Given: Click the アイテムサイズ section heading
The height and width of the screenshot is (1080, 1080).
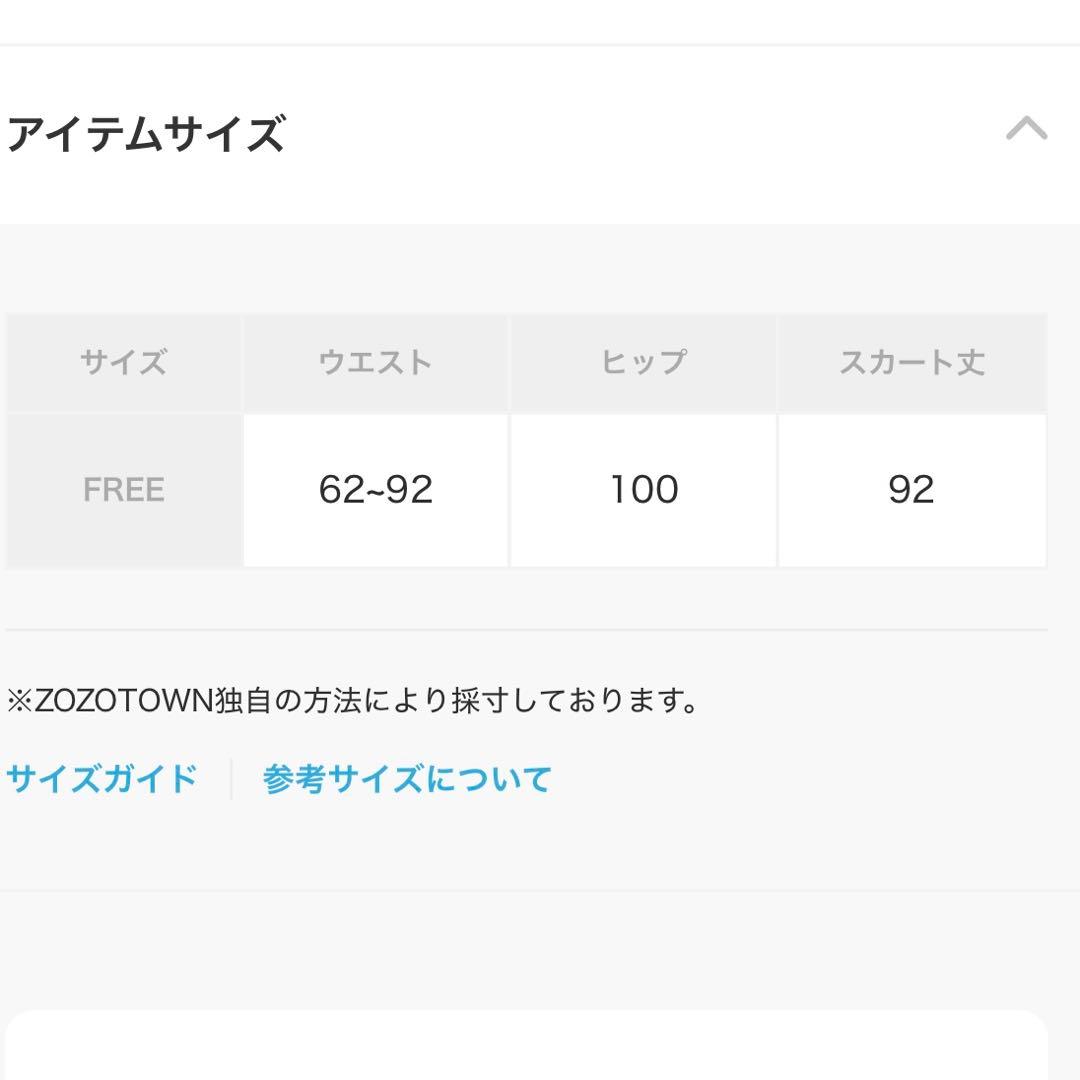Looking at the screenshot, I should pyautogui.click(x=146, y=133).
